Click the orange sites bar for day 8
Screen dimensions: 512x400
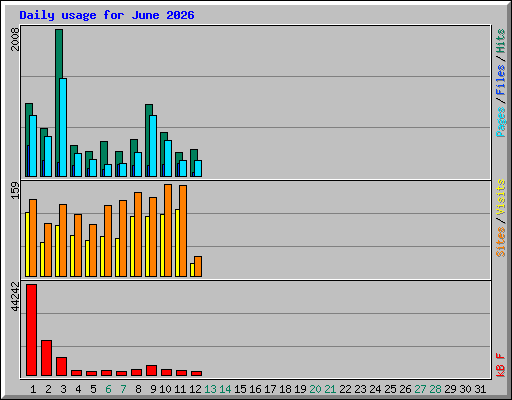[x=138, y=234]
